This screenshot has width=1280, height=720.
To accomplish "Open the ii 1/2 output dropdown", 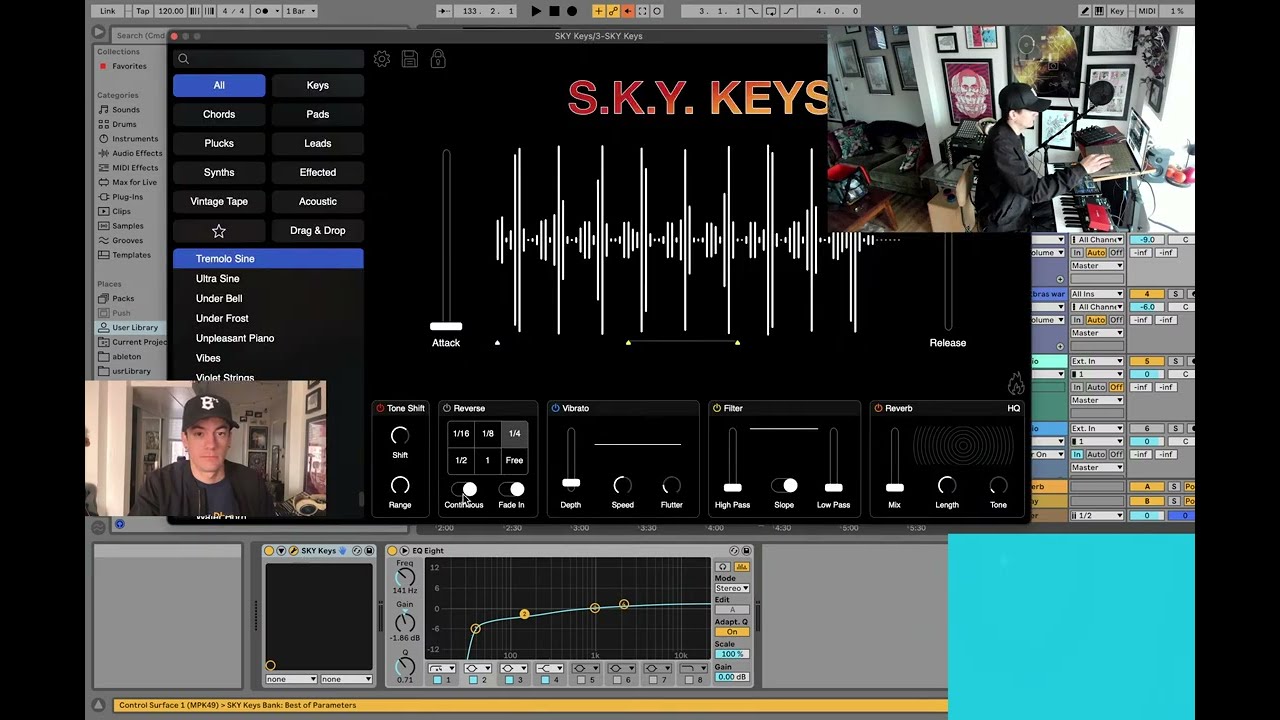I will point(1097,515).
